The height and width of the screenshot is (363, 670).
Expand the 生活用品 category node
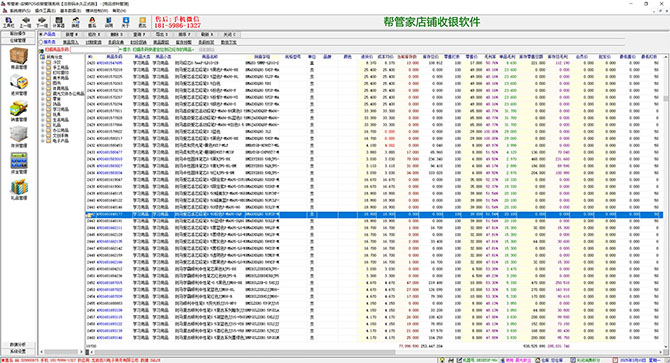tap(43, 120)
